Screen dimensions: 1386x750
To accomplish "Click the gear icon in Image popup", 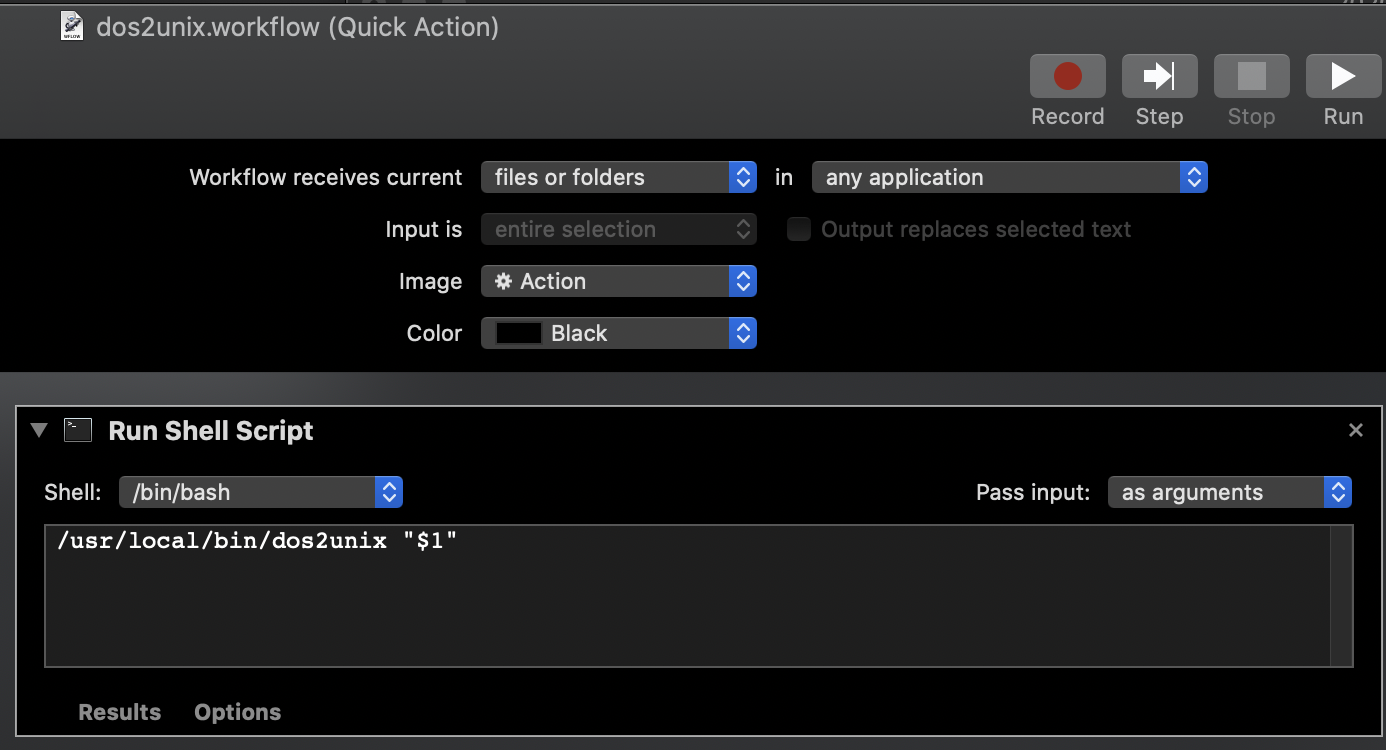I will coord(504,281).
